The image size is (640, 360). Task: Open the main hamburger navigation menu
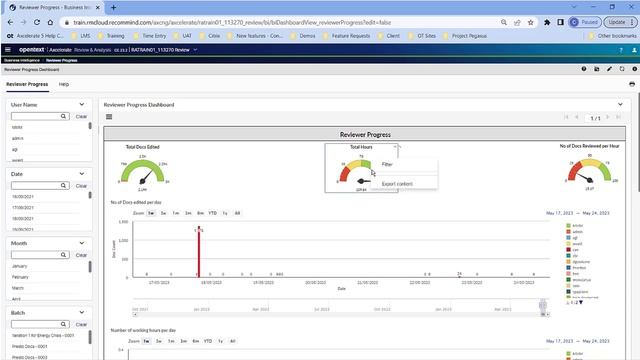click(x=8, y=49)
